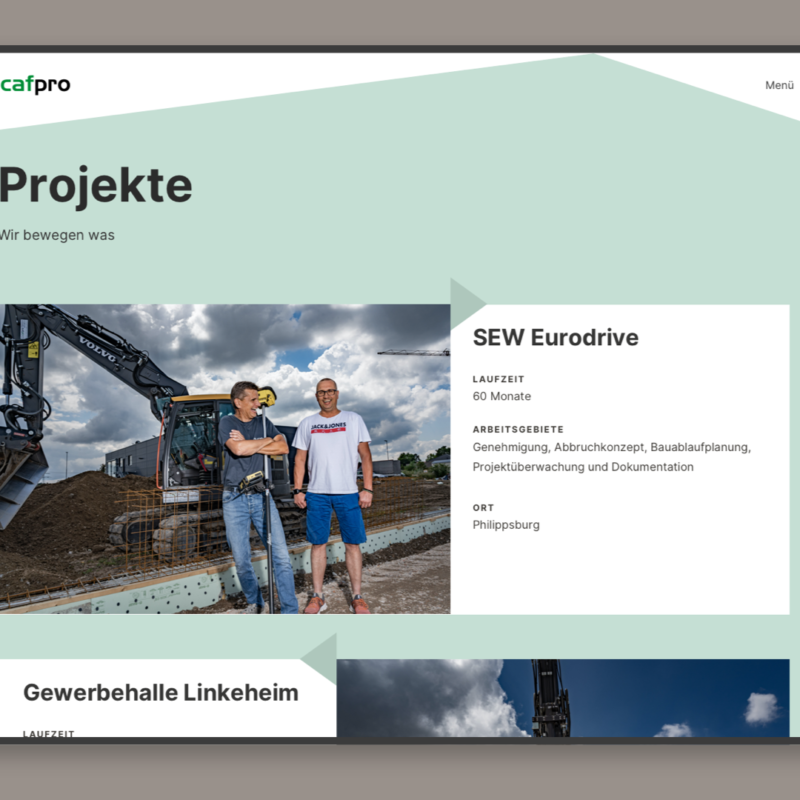Open the Menü navigation

pos(779,85)
